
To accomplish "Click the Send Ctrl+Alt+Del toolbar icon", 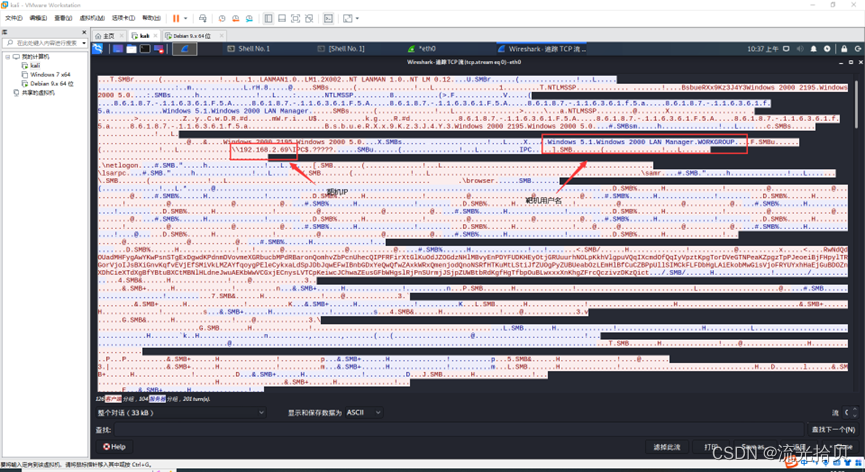I will coord(202,18).
